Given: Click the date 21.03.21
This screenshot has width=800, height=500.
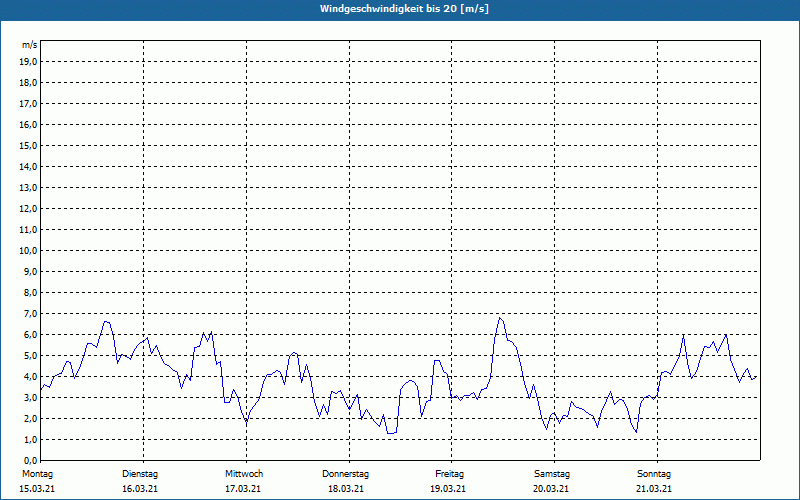Looking at the screenshot, I should click(654, 489).
